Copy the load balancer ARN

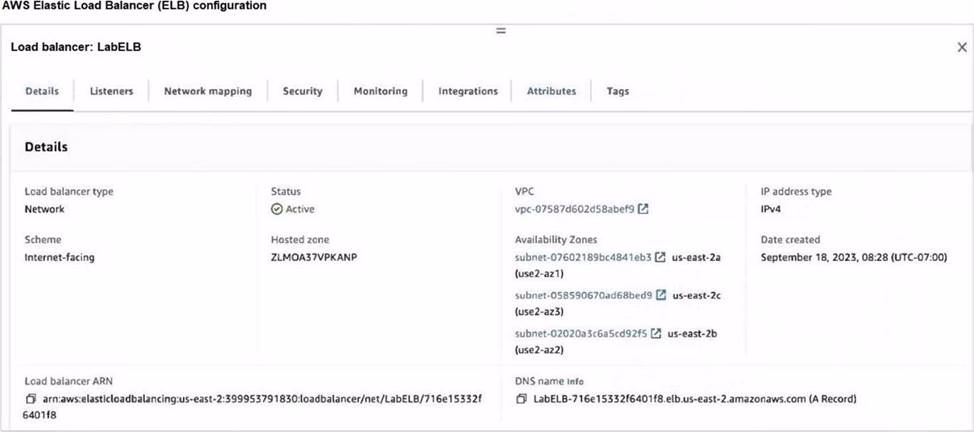click(x=30, y=399)
